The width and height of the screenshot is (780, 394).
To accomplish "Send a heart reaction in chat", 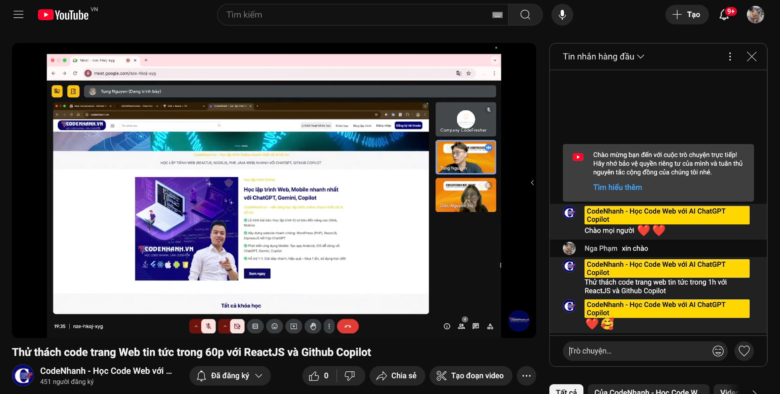I will [x=744, y=351].
